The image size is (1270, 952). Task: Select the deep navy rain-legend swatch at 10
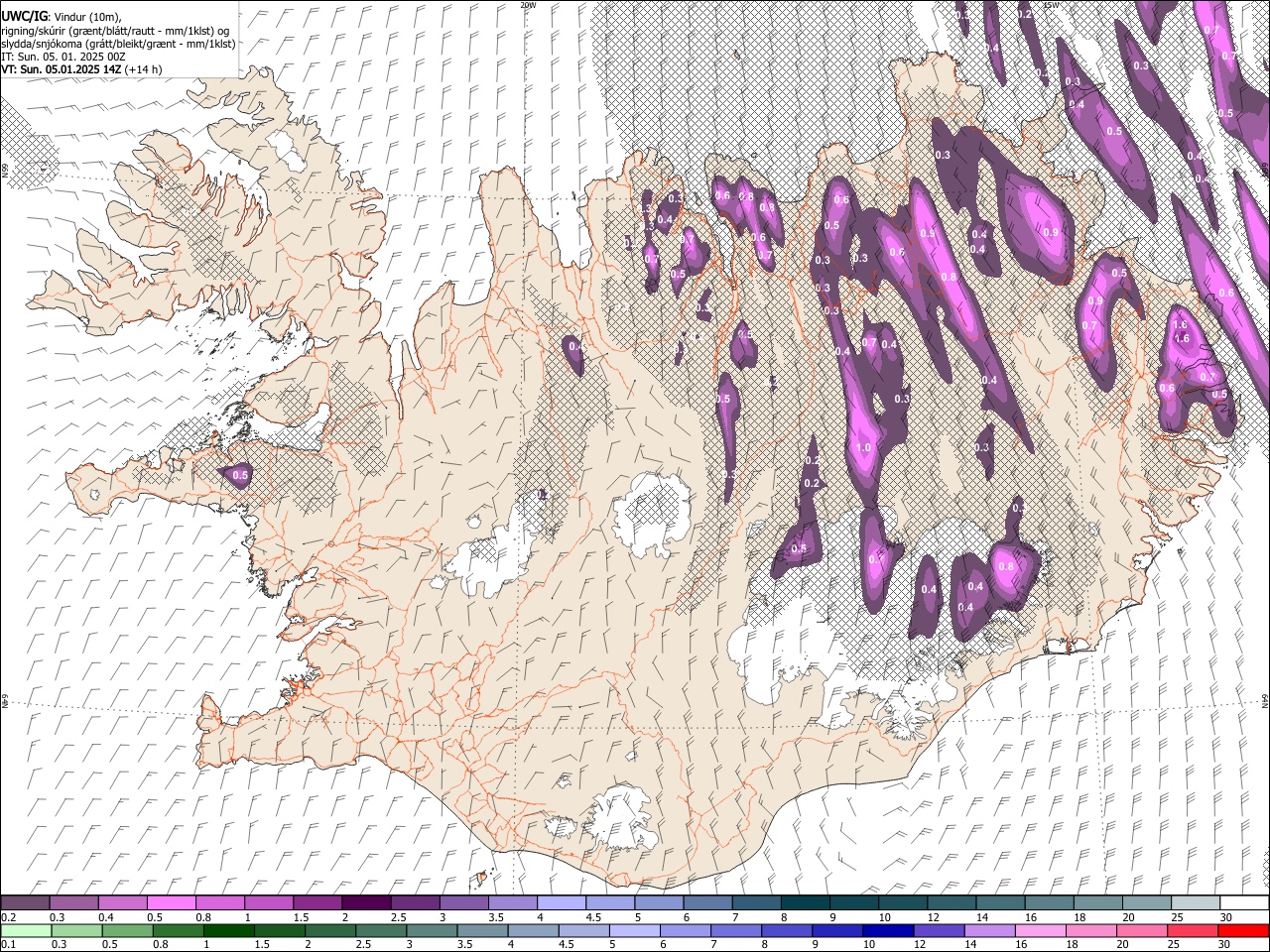coord(887,930)
